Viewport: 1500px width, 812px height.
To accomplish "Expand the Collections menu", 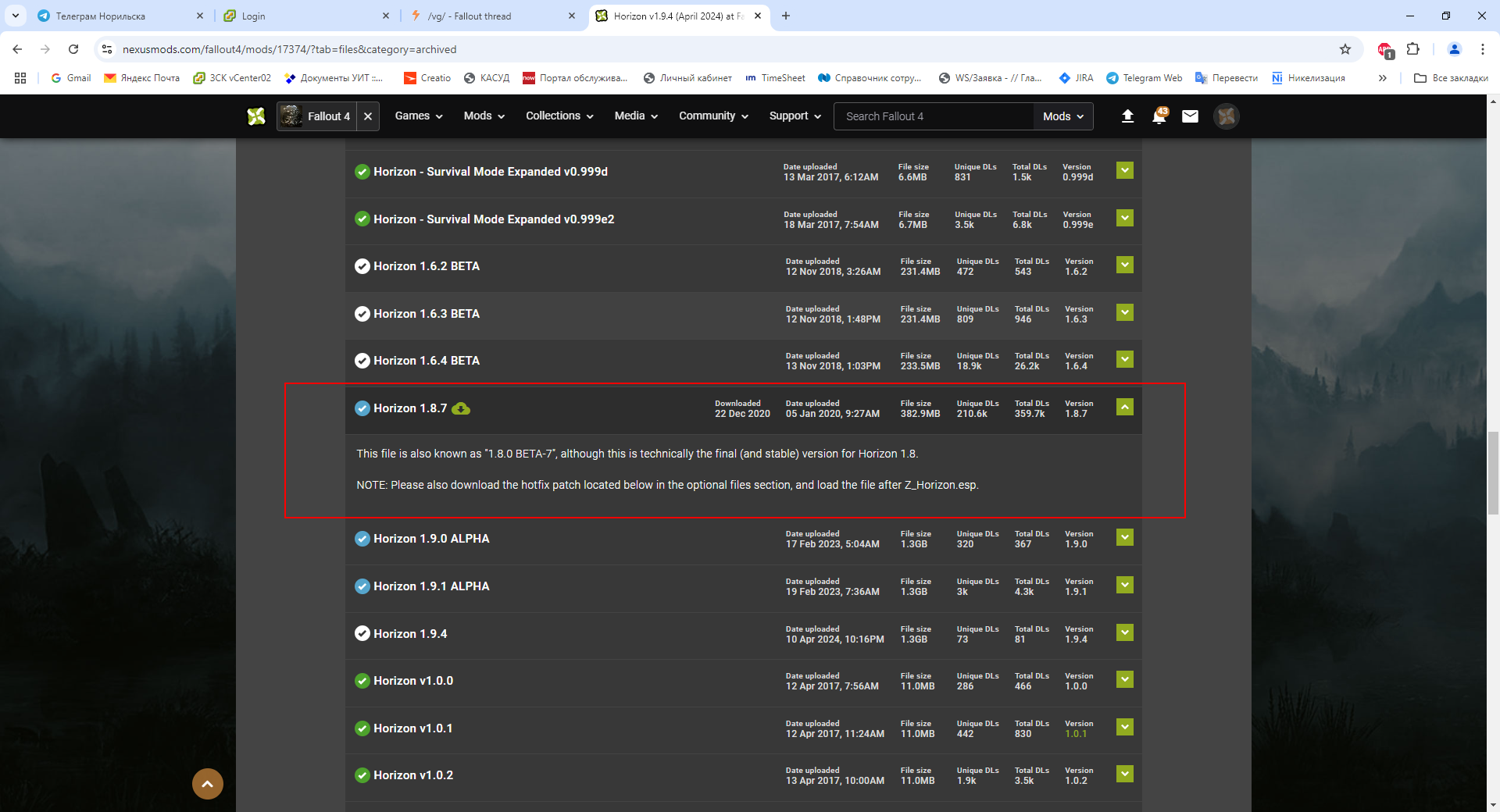I will (x=559, y=116).
